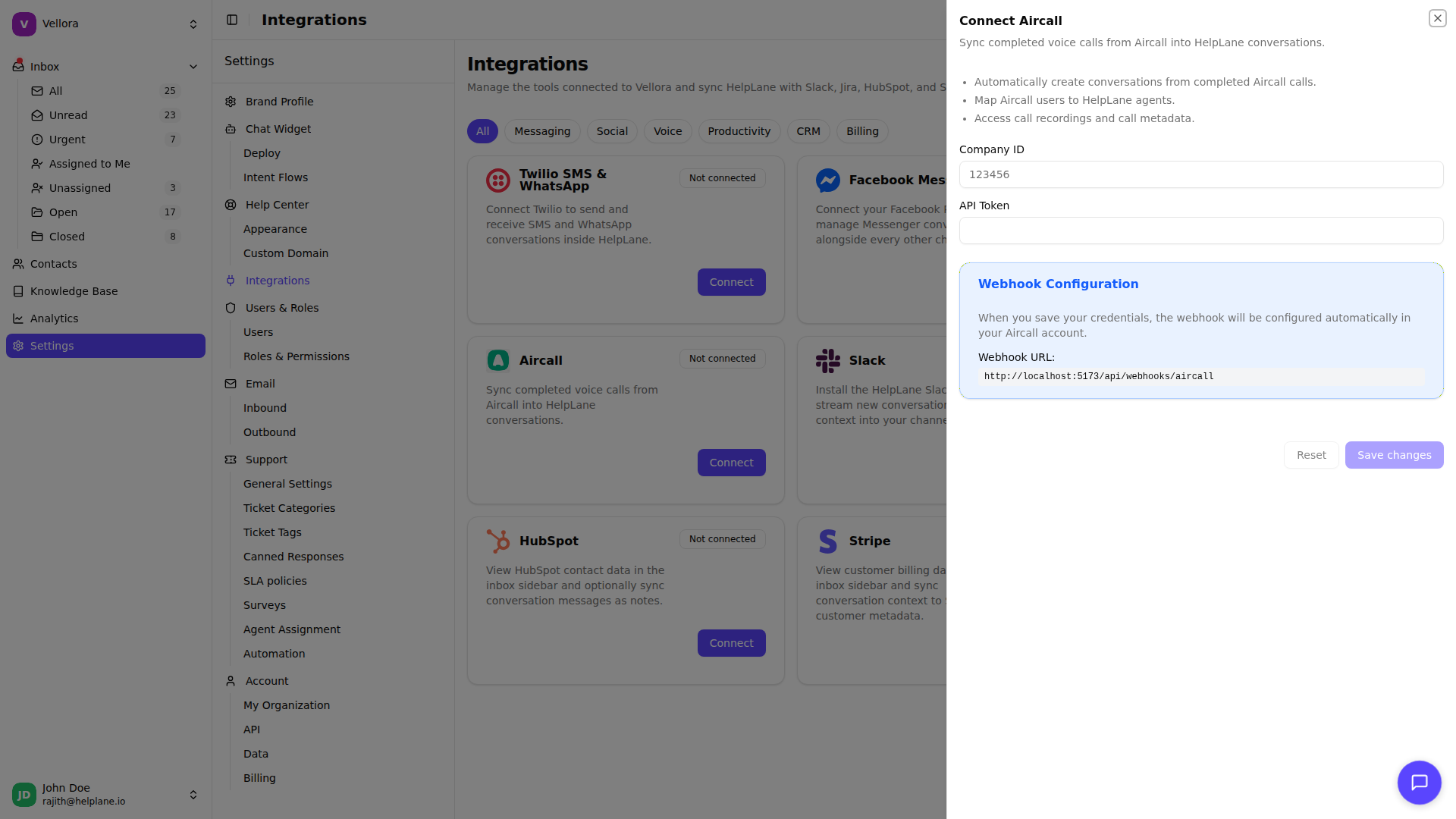
Task: Focus the API Token field
Action: click(x=1201, y=231)
